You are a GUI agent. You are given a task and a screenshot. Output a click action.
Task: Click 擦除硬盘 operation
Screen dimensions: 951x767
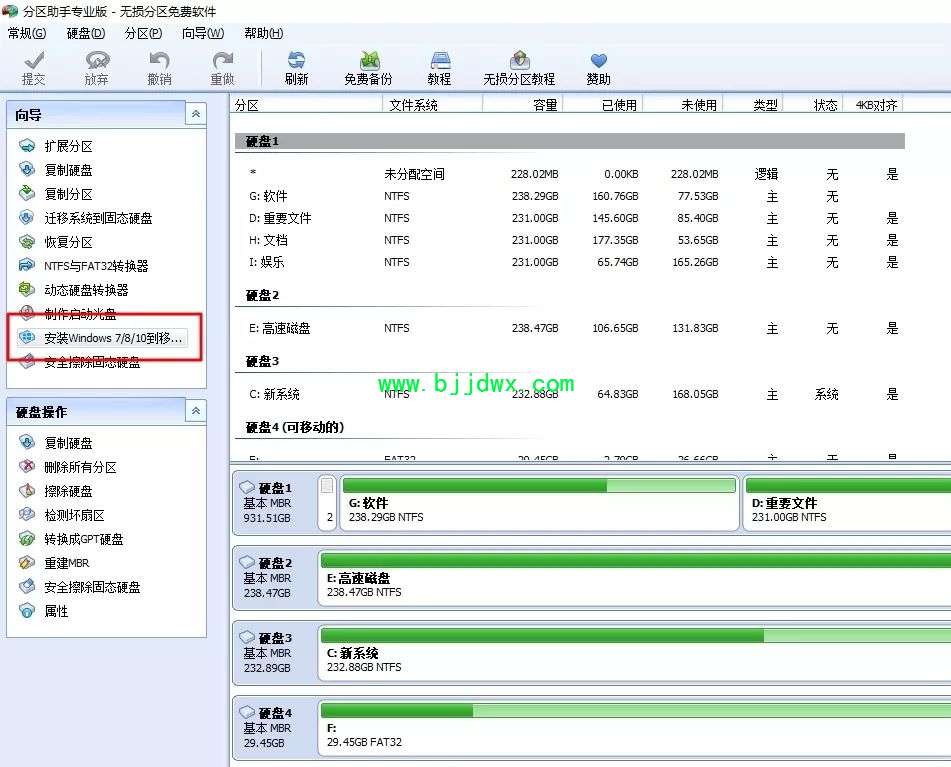point(56,491)
